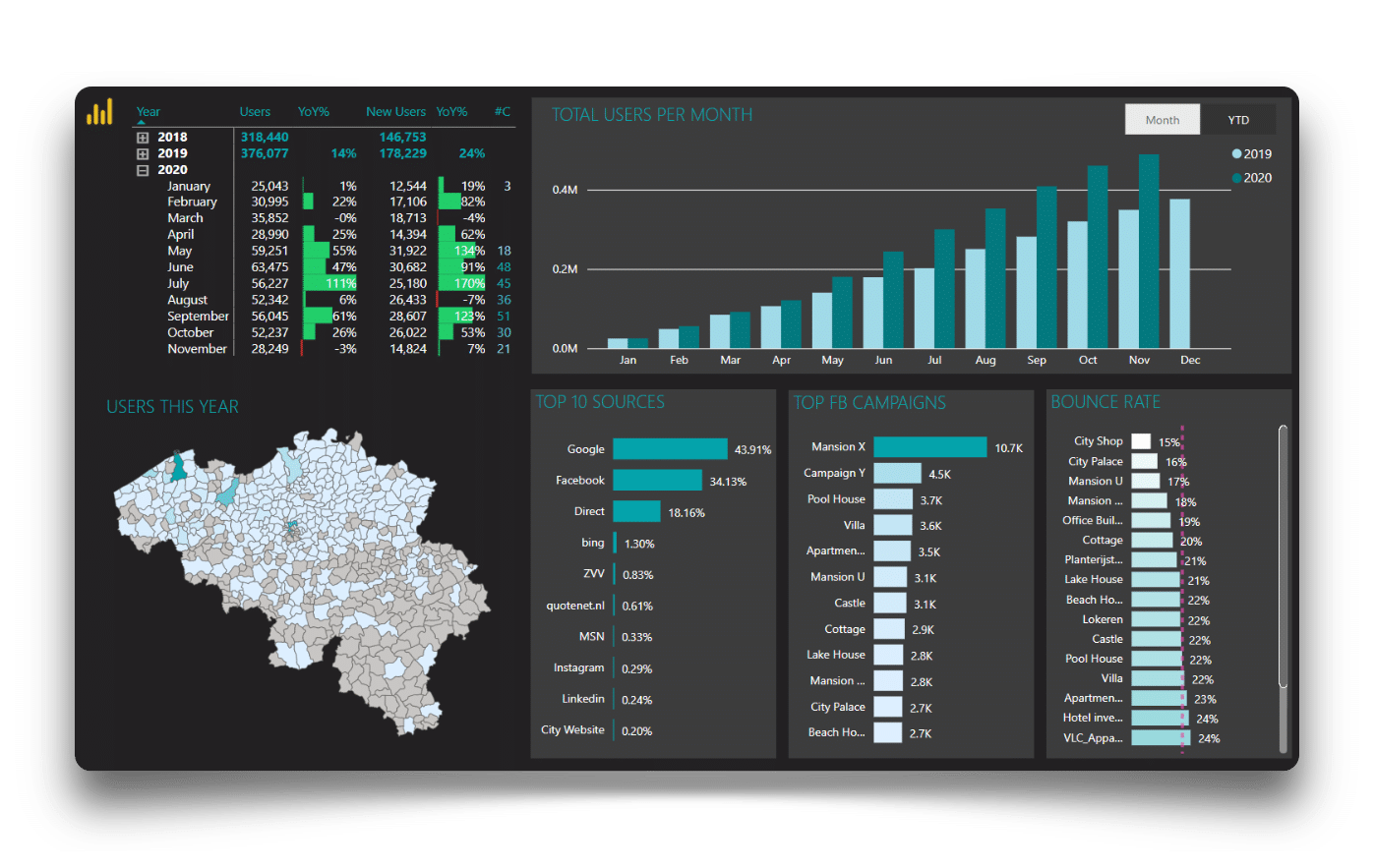Click the 34.13% Facebook percentage label
Image resolution: width=1374 pixels, height=868 pixels.
click(728, 482)
